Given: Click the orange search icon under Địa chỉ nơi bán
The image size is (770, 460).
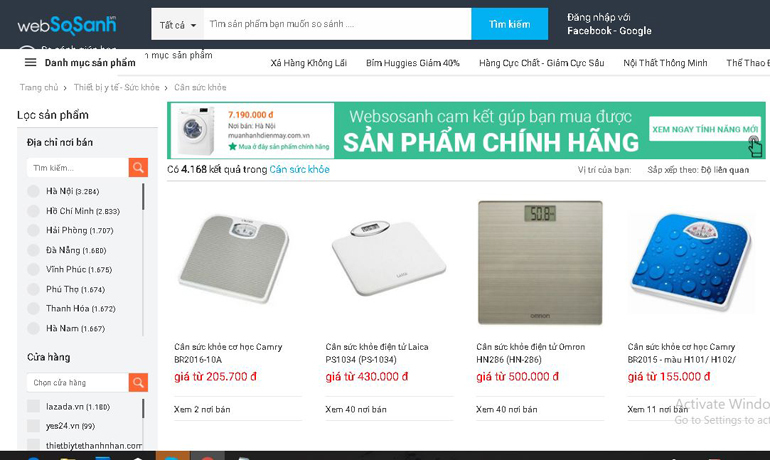Looking at the screenshot, I should click(x=138, y=167).
